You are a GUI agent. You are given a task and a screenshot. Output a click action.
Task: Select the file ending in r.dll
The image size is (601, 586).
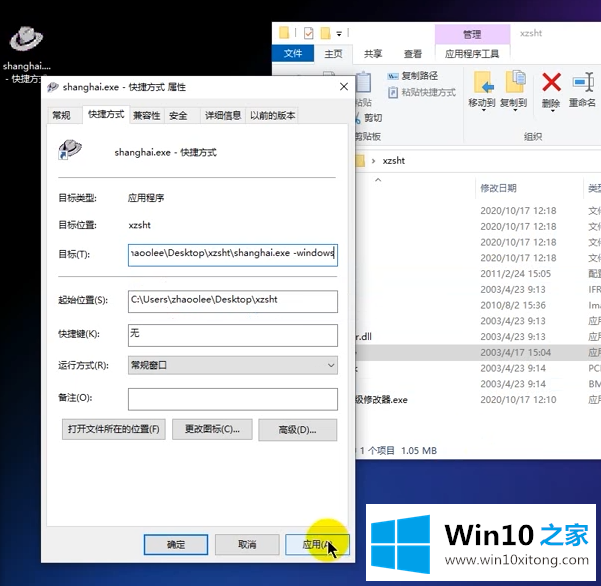point(363,336)
